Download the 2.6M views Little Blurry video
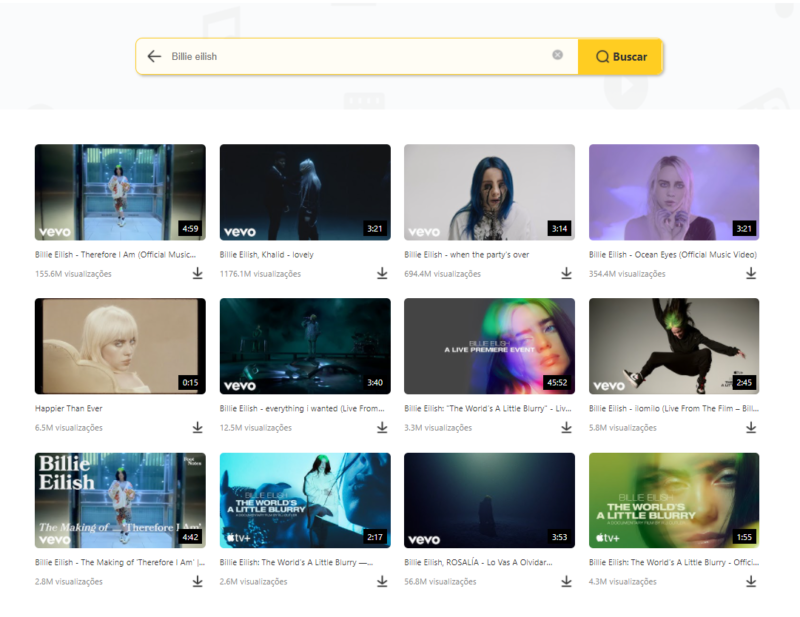 [382, 581]
